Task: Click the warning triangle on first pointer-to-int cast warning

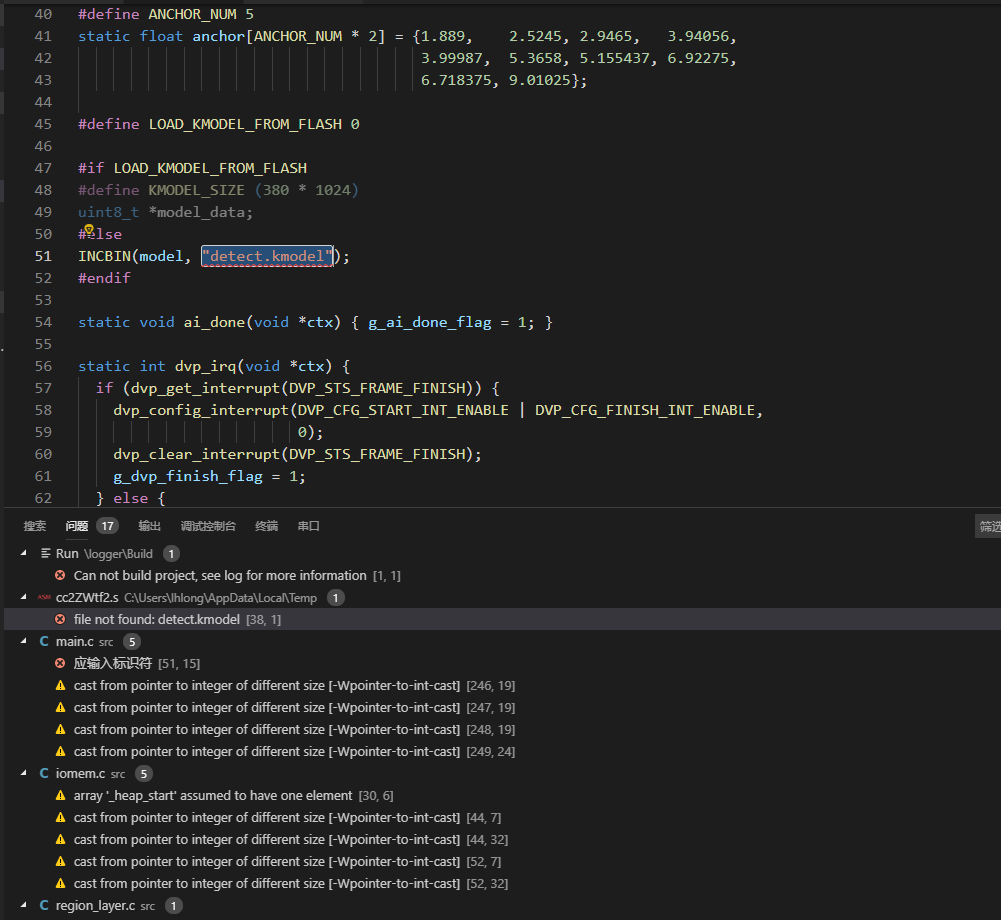Action: [x=60, y=685]
